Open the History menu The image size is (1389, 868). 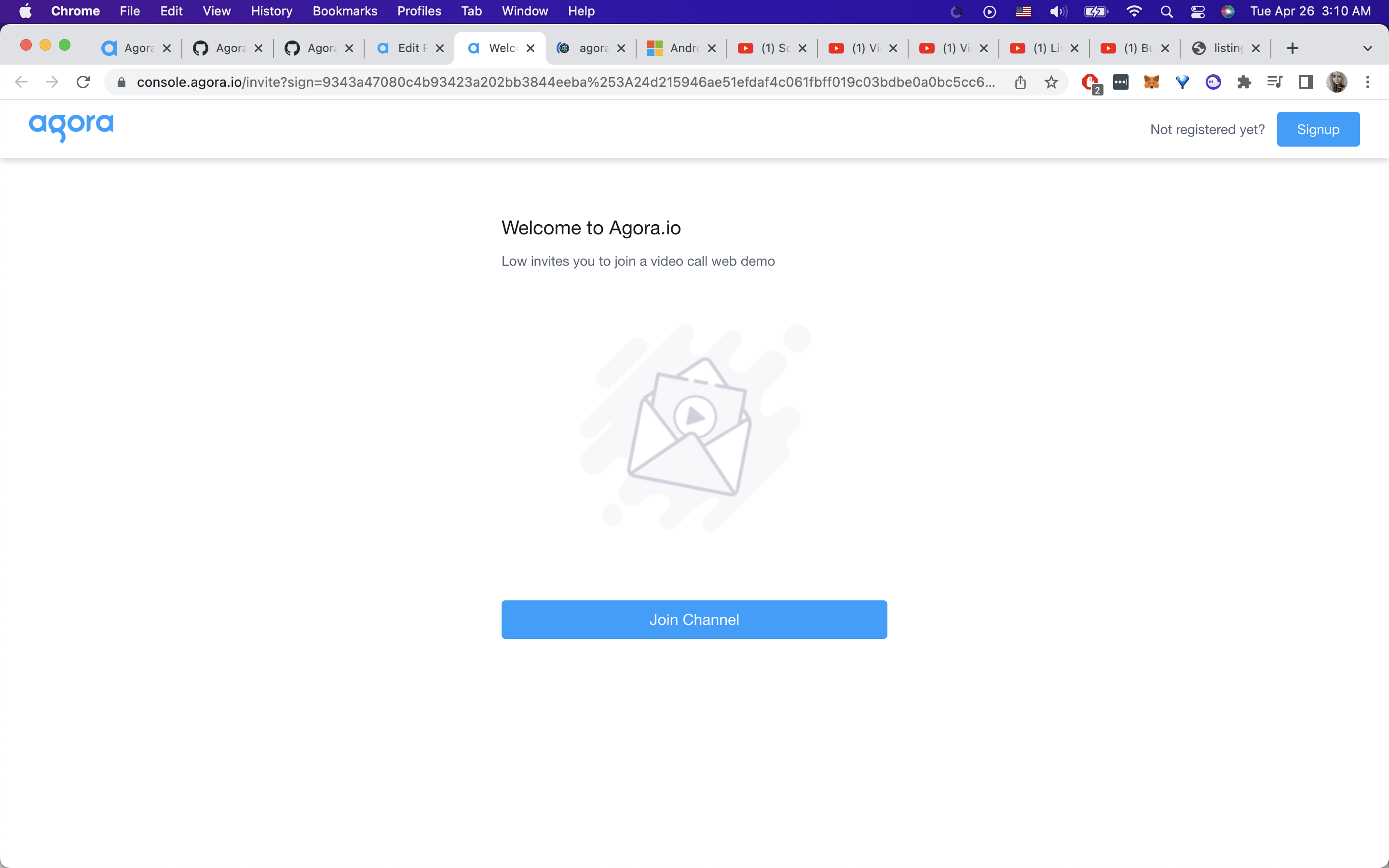[272, 11]
